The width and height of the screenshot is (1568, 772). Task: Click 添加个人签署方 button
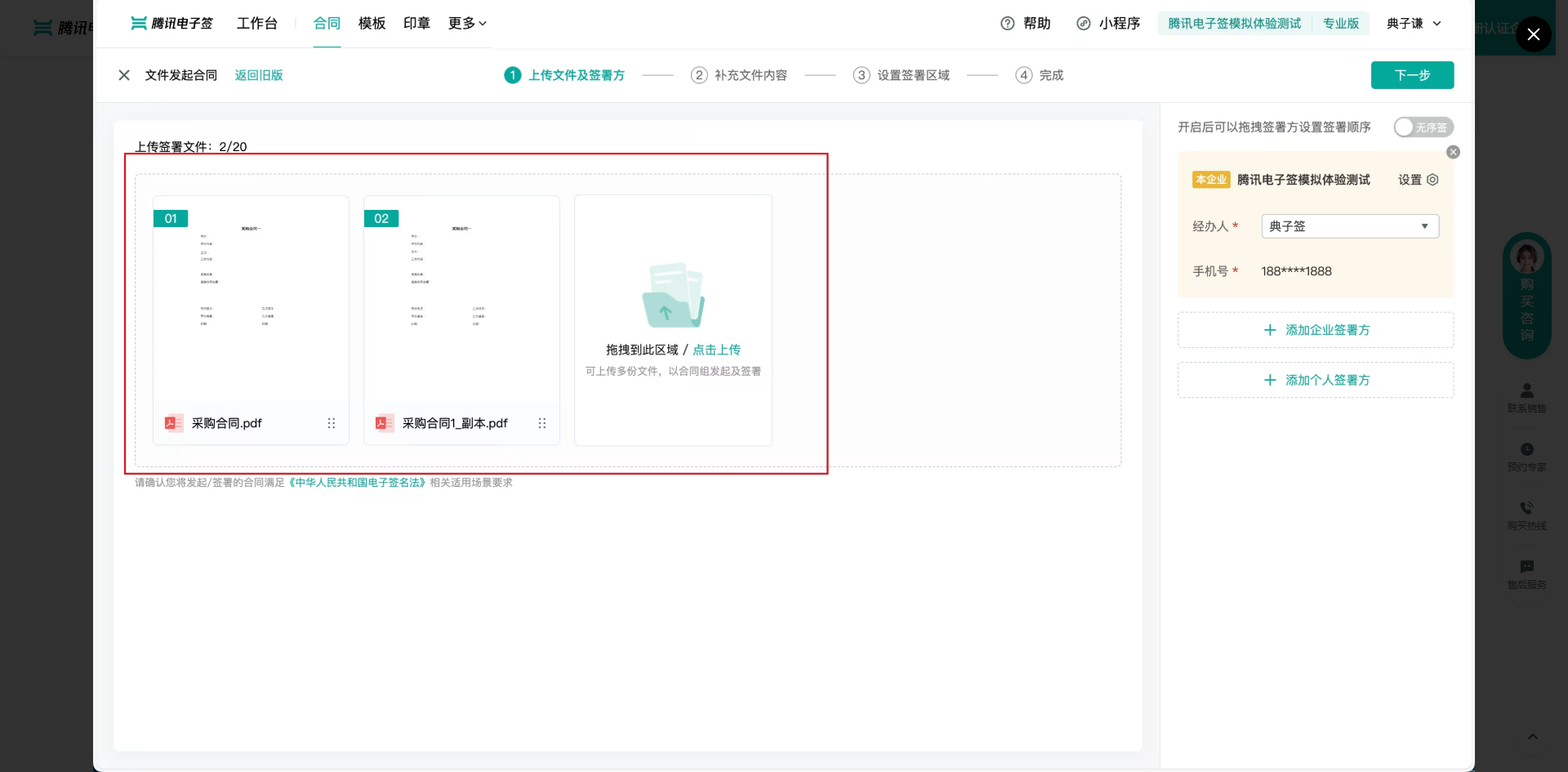tap(1316, 380)
